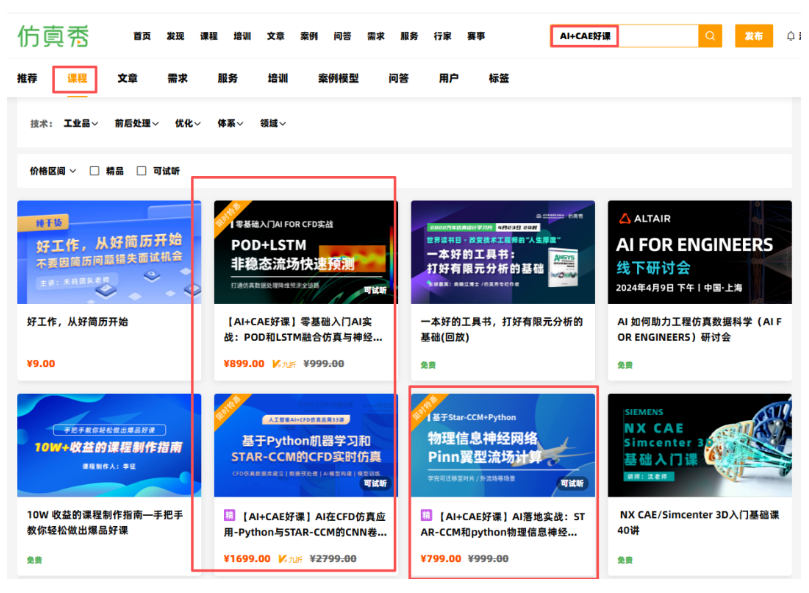Open 文章 in the top navigation bar
Viewport: 809px width, 593px height.
[x=276, y=36]
